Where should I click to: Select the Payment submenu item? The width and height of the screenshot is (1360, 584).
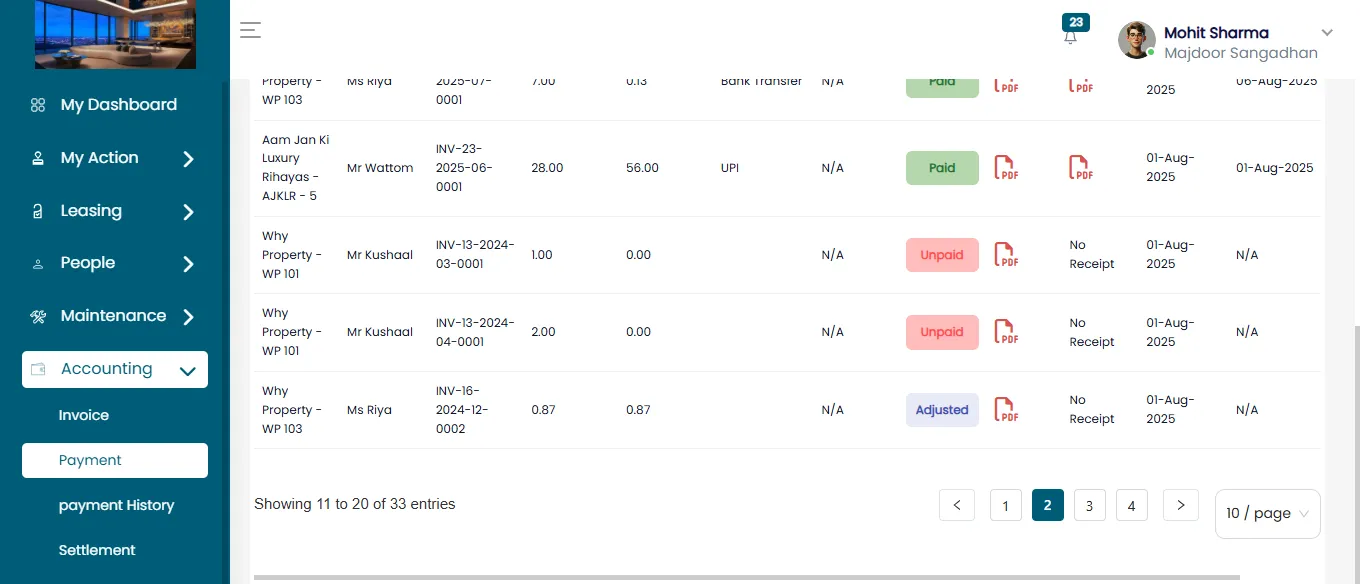pos(115,460)
